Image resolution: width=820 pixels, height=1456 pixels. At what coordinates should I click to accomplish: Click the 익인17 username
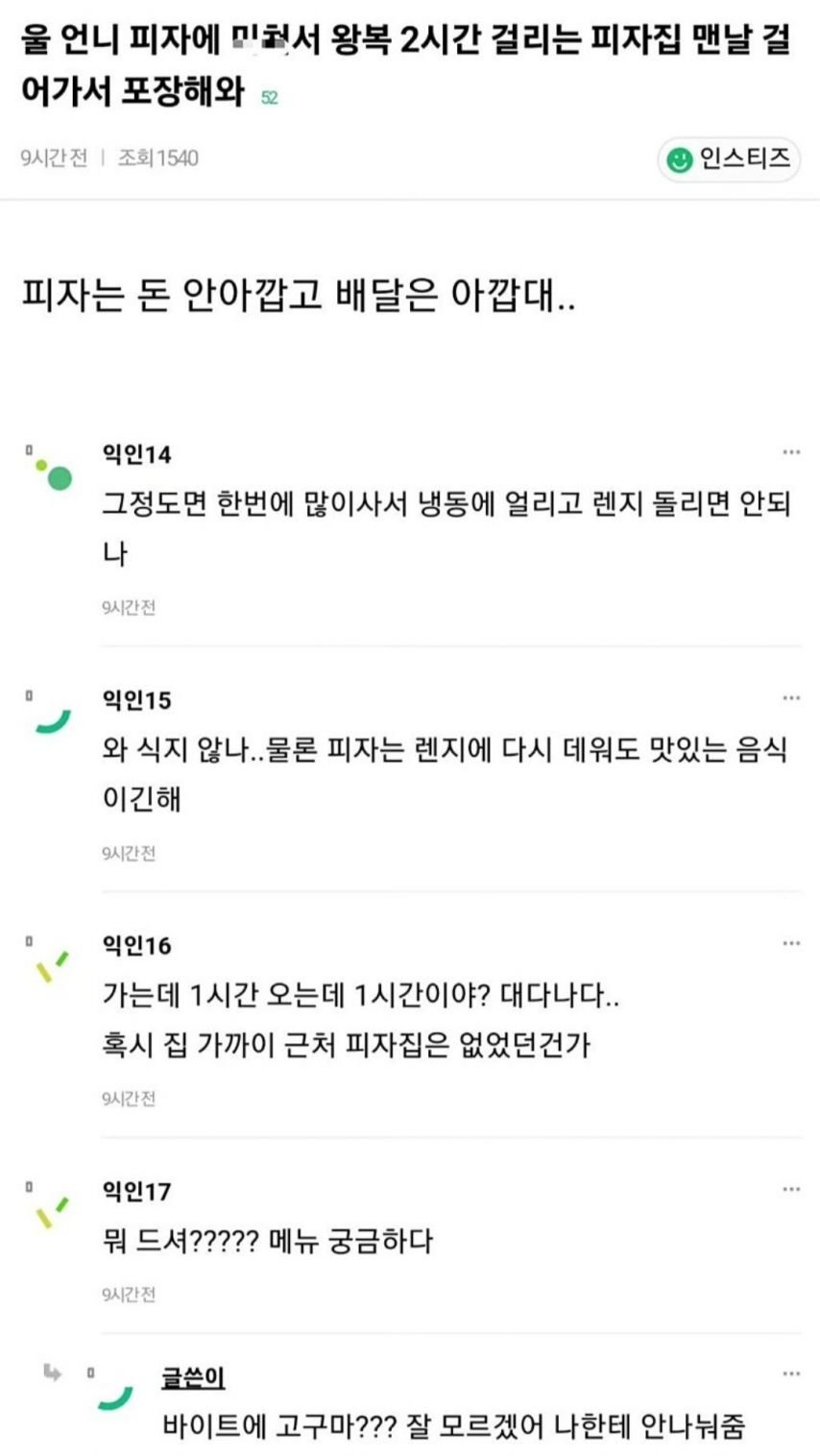136,1192
